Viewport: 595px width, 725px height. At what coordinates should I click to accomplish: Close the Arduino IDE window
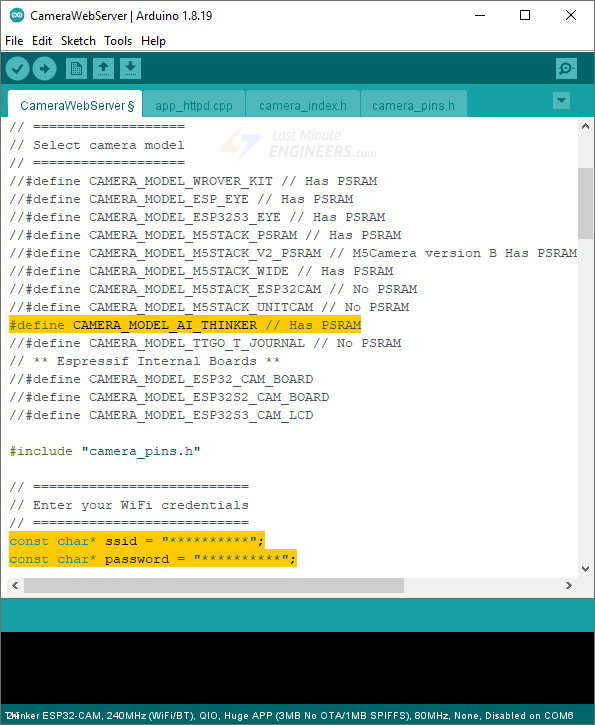pos(571,15)
